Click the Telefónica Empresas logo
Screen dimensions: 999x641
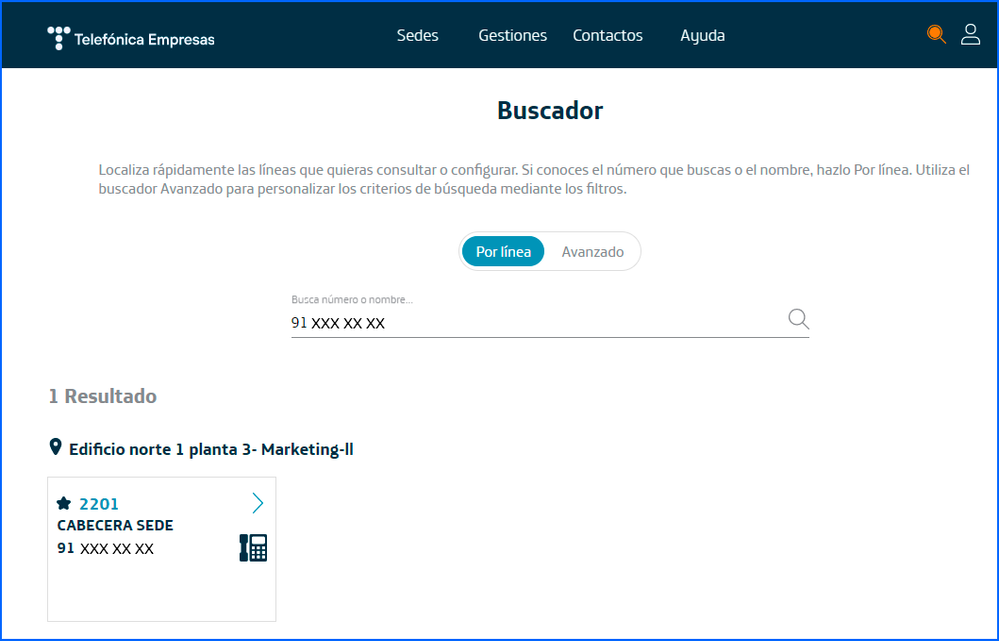pyautogui.click(x=130, y=38)
